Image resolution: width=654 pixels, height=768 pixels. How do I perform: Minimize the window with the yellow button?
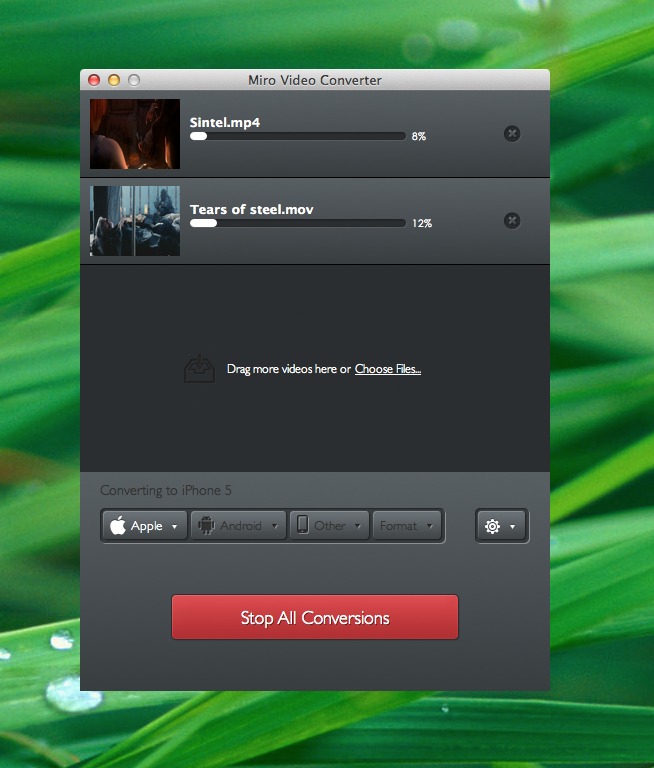[114, 80]
